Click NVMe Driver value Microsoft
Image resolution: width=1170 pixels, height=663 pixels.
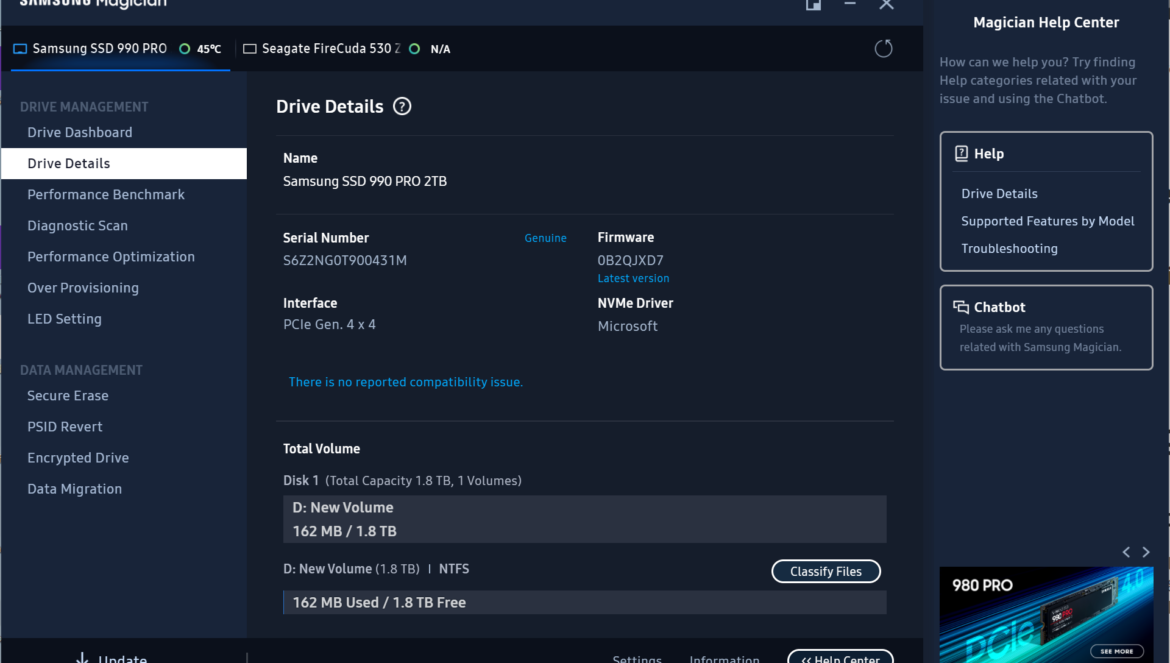click(x=628, y=326)
